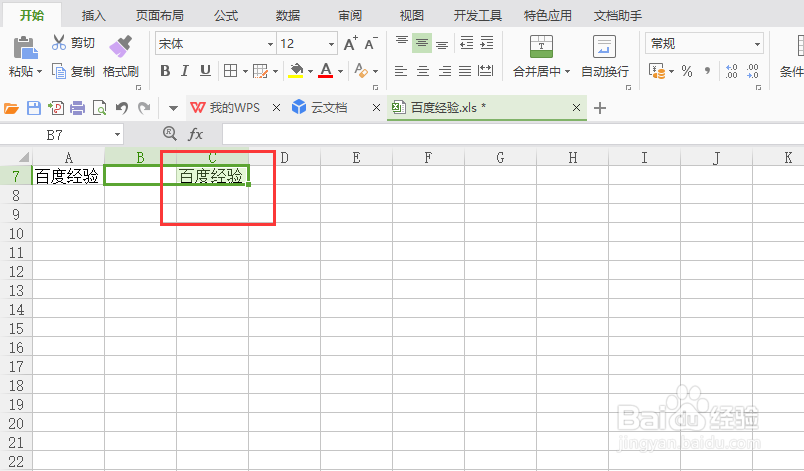Open the font name dropdown

(270, 44)
